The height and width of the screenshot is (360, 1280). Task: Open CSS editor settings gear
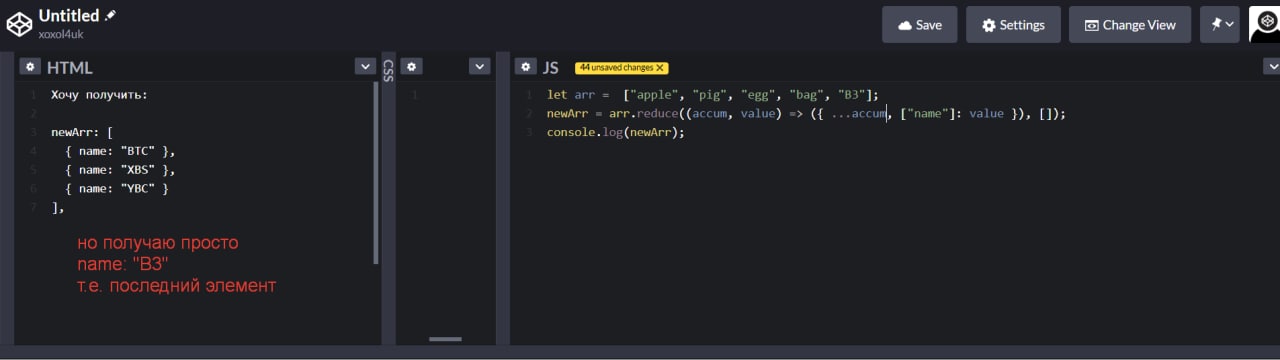point(411,67)
